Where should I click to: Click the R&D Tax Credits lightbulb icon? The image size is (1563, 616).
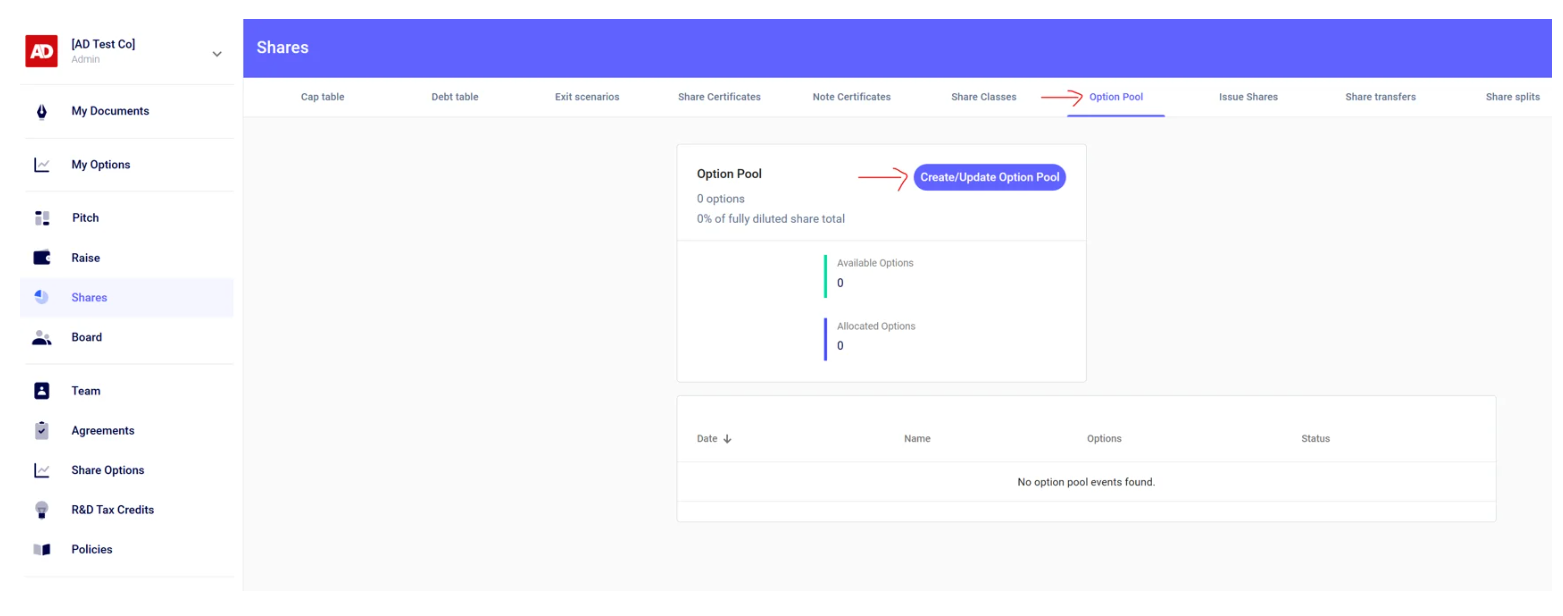pos(42,510)
